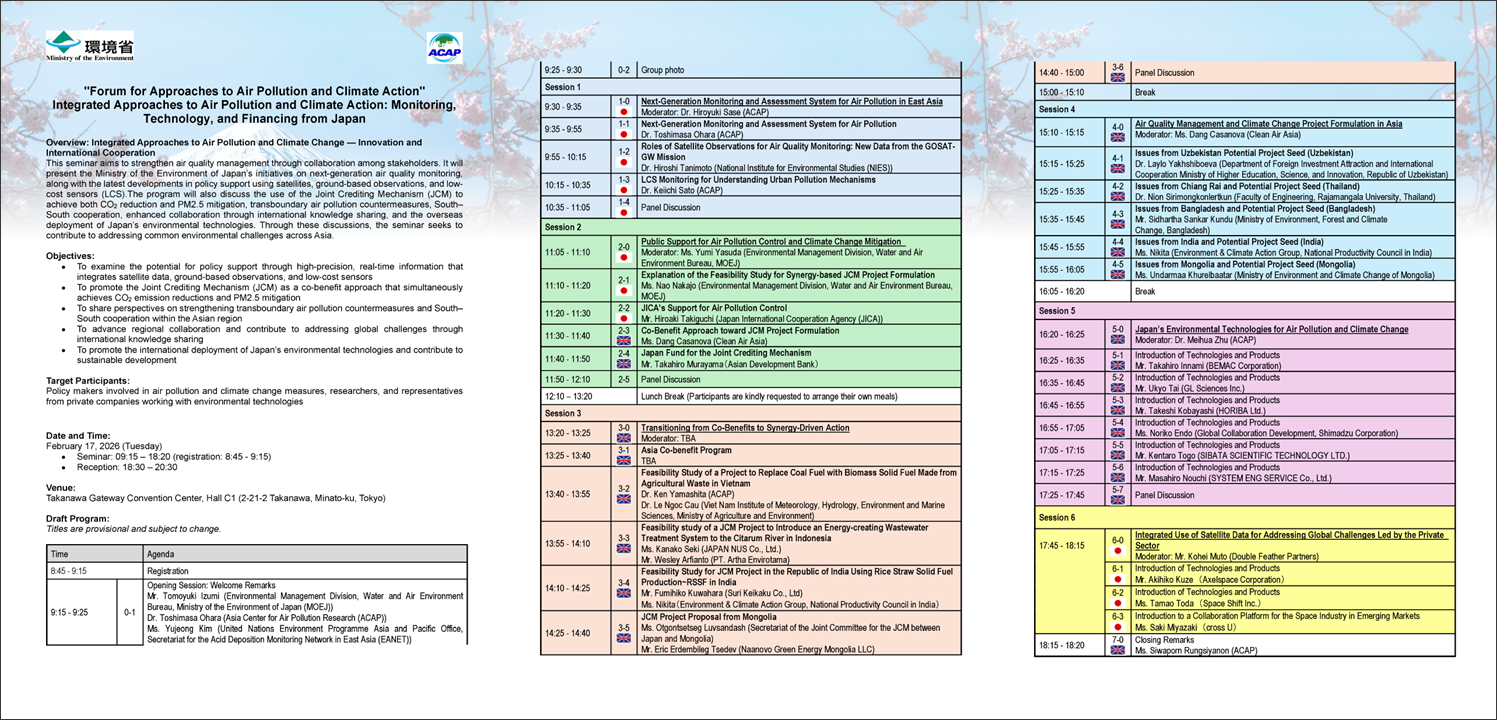Click the UK flag beside item 2-3
Viewport: 1497px width, 720px height.
624,341
